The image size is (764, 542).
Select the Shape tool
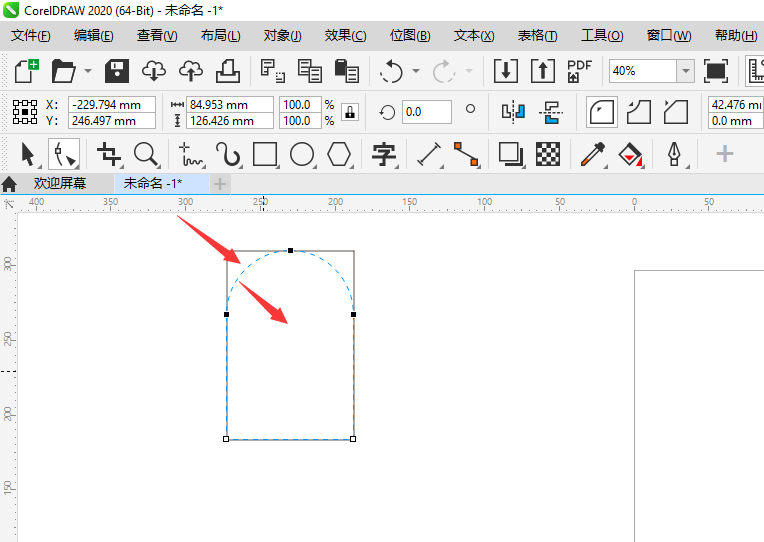[64, 155]
